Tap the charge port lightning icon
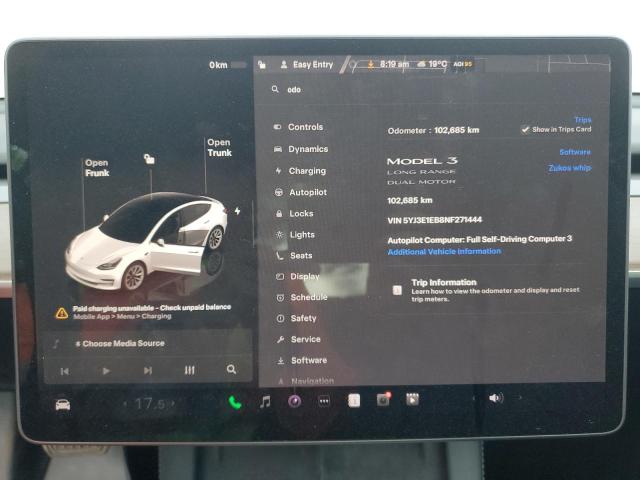This screenshot has height=480, width=640. [x=238, y=211]
